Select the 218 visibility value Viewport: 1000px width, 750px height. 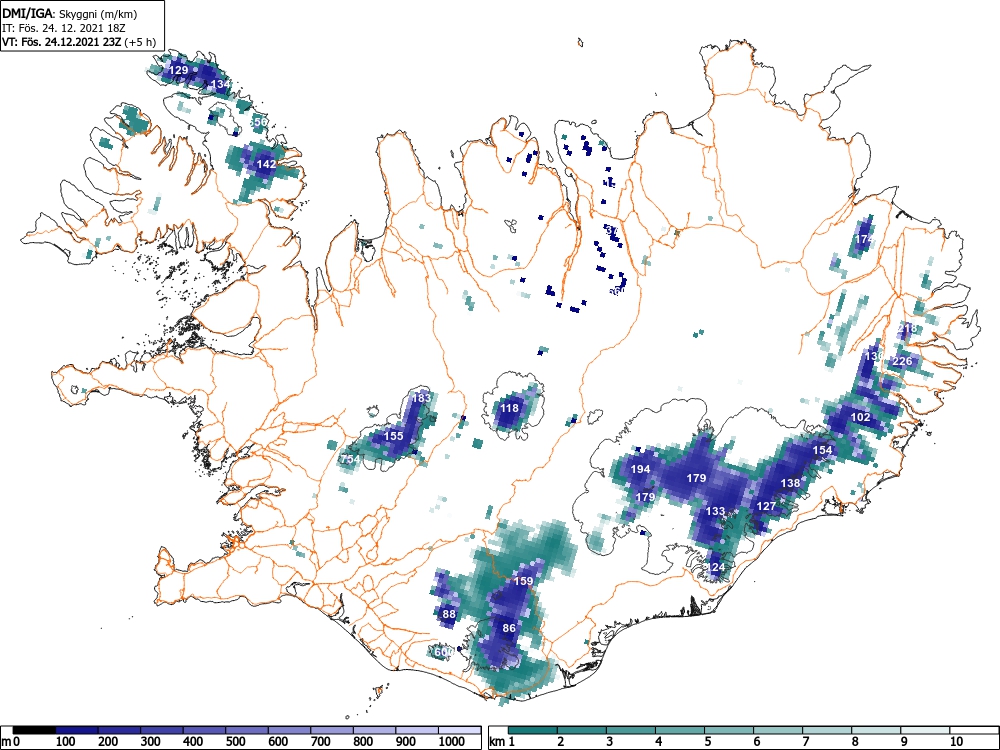(x=908, y=328)
